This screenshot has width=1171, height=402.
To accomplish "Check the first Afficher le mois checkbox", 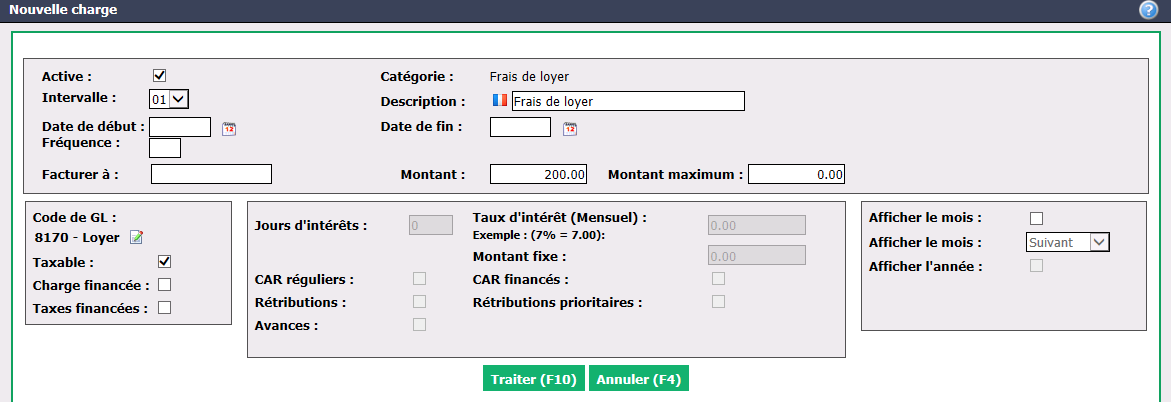I will point(1036,218).
